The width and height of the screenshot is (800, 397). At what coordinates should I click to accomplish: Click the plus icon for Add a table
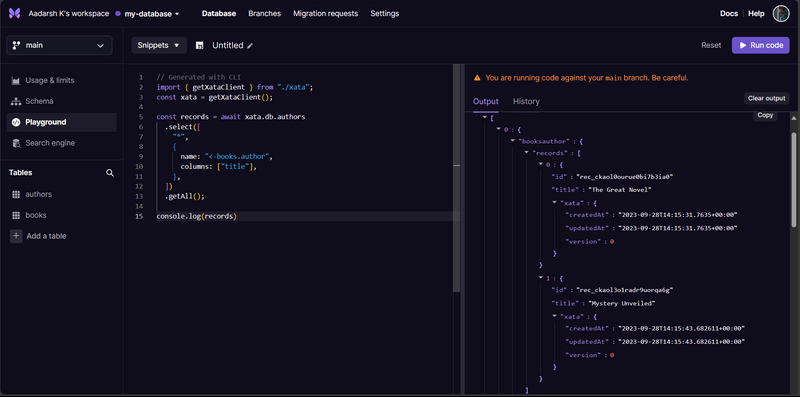pos(16,236)
